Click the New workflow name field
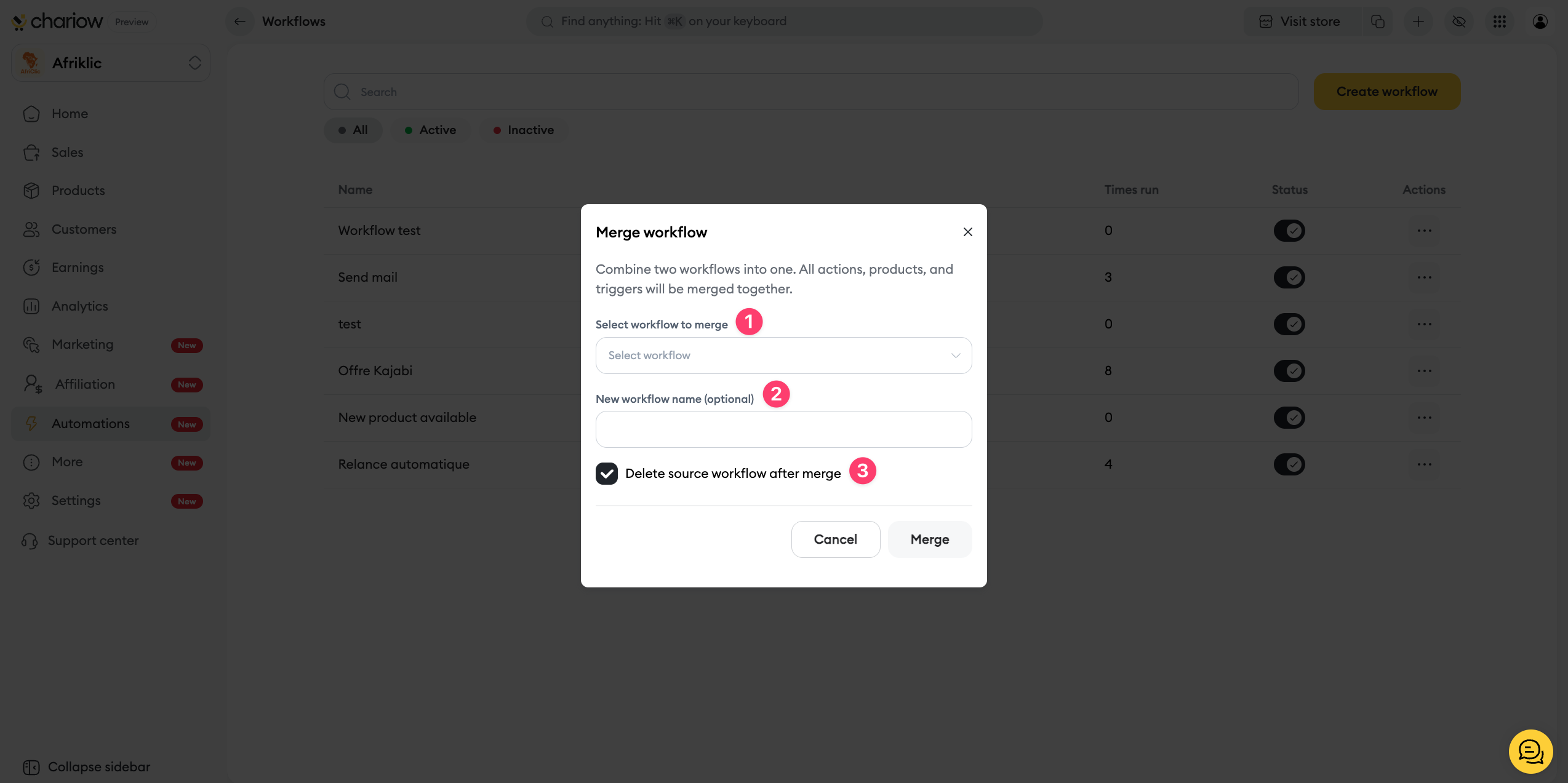The width and height of the screenshot is (1568, 783). coord(783,429)
